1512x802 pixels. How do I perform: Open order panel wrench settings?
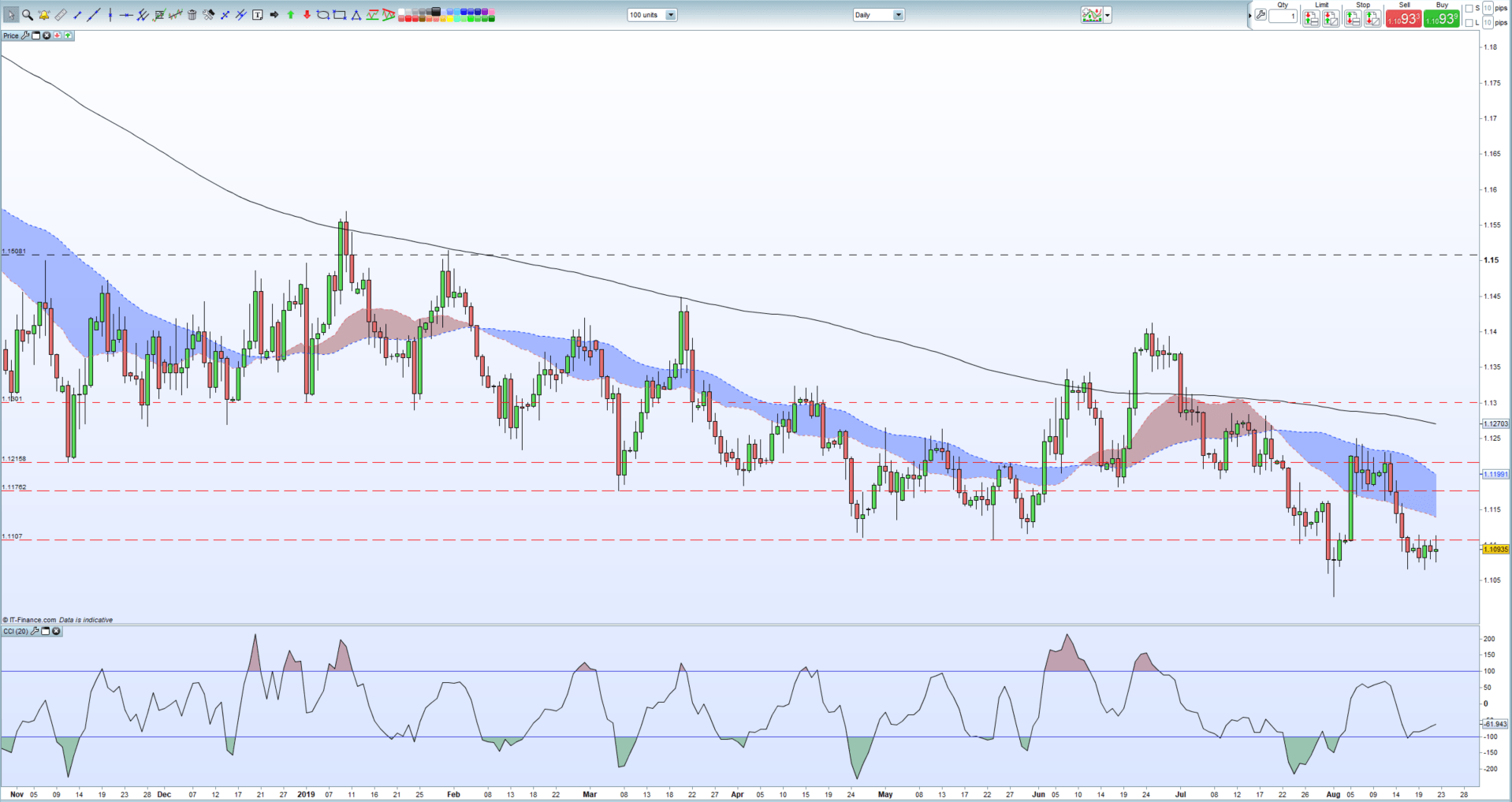tap(1261, 15)
